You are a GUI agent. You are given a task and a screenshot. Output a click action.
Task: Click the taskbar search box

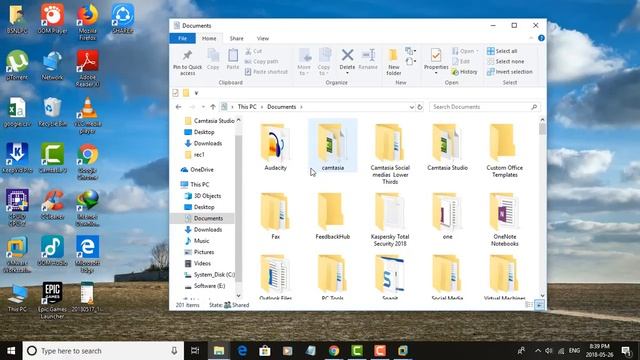pos(102,351)
